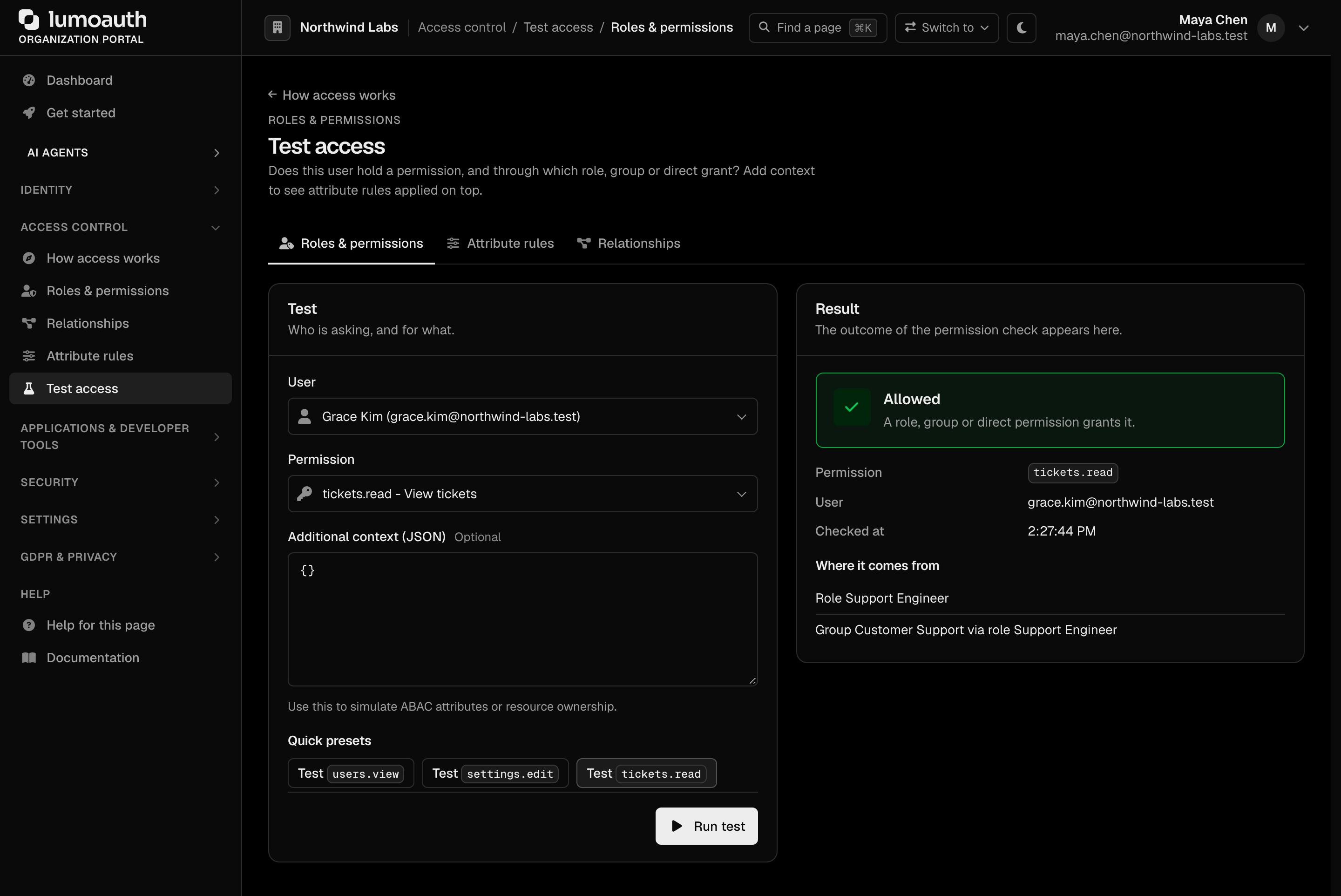
Task: Select Test access flask item
Action: (x=121, y=388)
